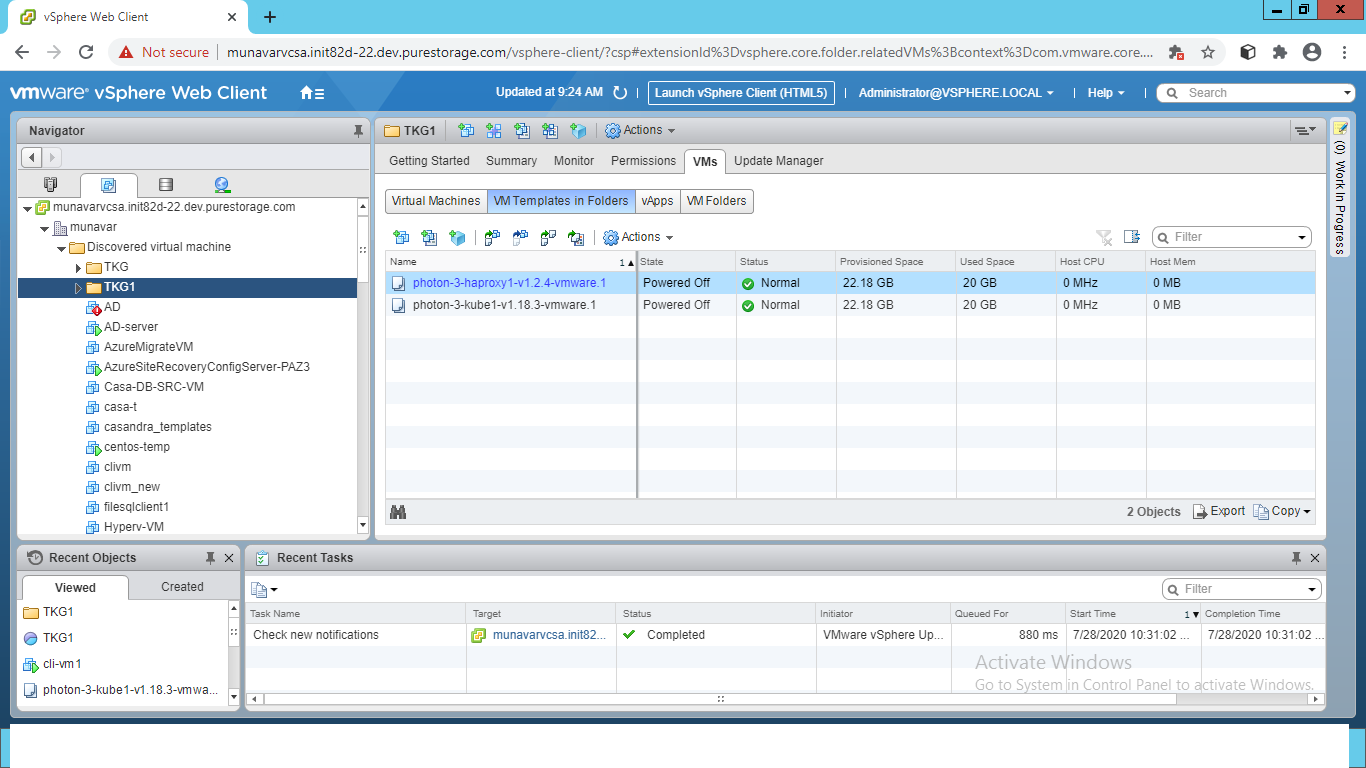This screenshot has width=1366, height=768.
Task: Pin the Navigator panel
Action: pos(358,131)
